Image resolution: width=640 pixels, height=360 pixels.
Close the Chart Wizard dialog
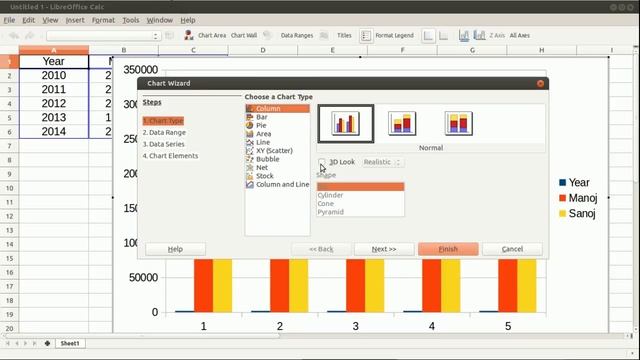pyautogui.click(x=540, y=84)
